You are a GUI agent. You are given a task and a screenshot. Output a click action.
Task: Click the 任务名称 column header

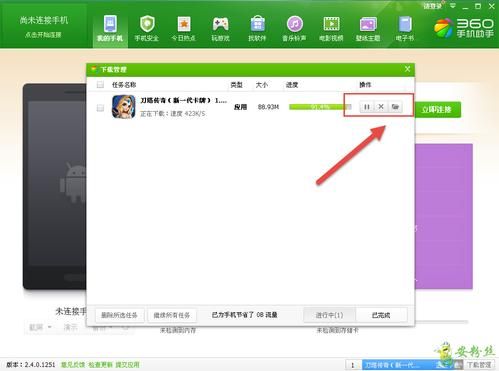point(124,85)
